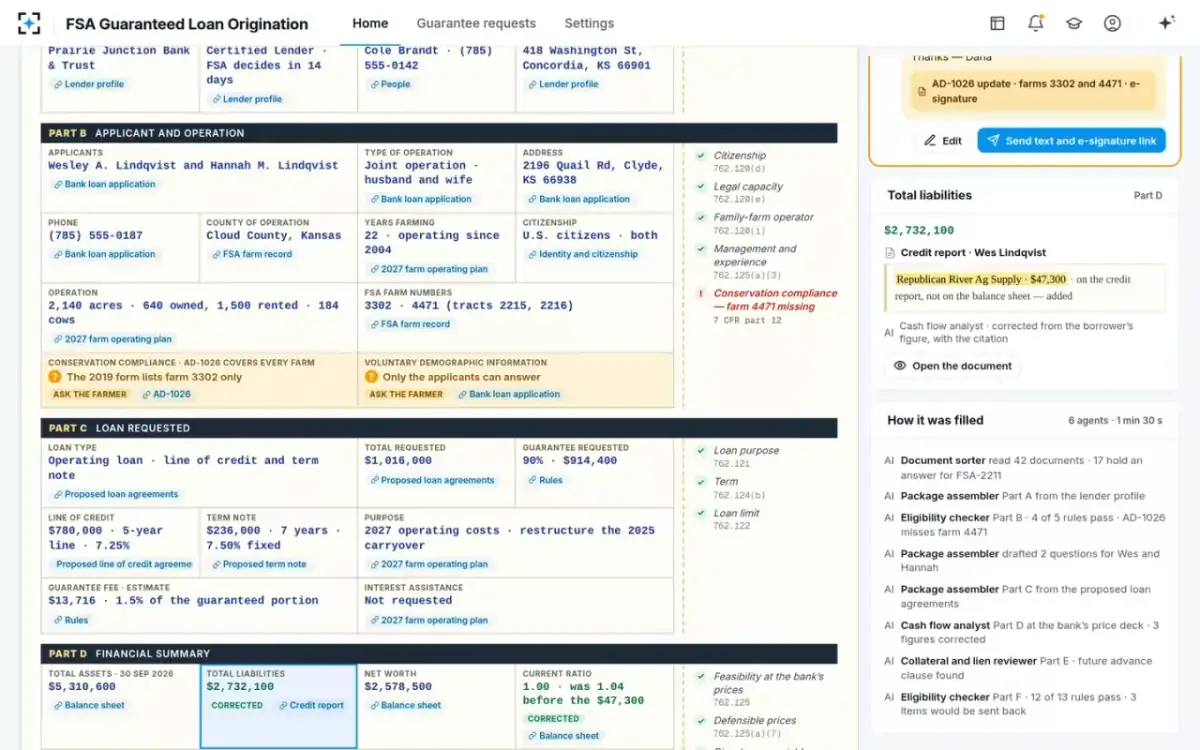Click the "Family-farm operator" rule text

[x=763, y=217]
